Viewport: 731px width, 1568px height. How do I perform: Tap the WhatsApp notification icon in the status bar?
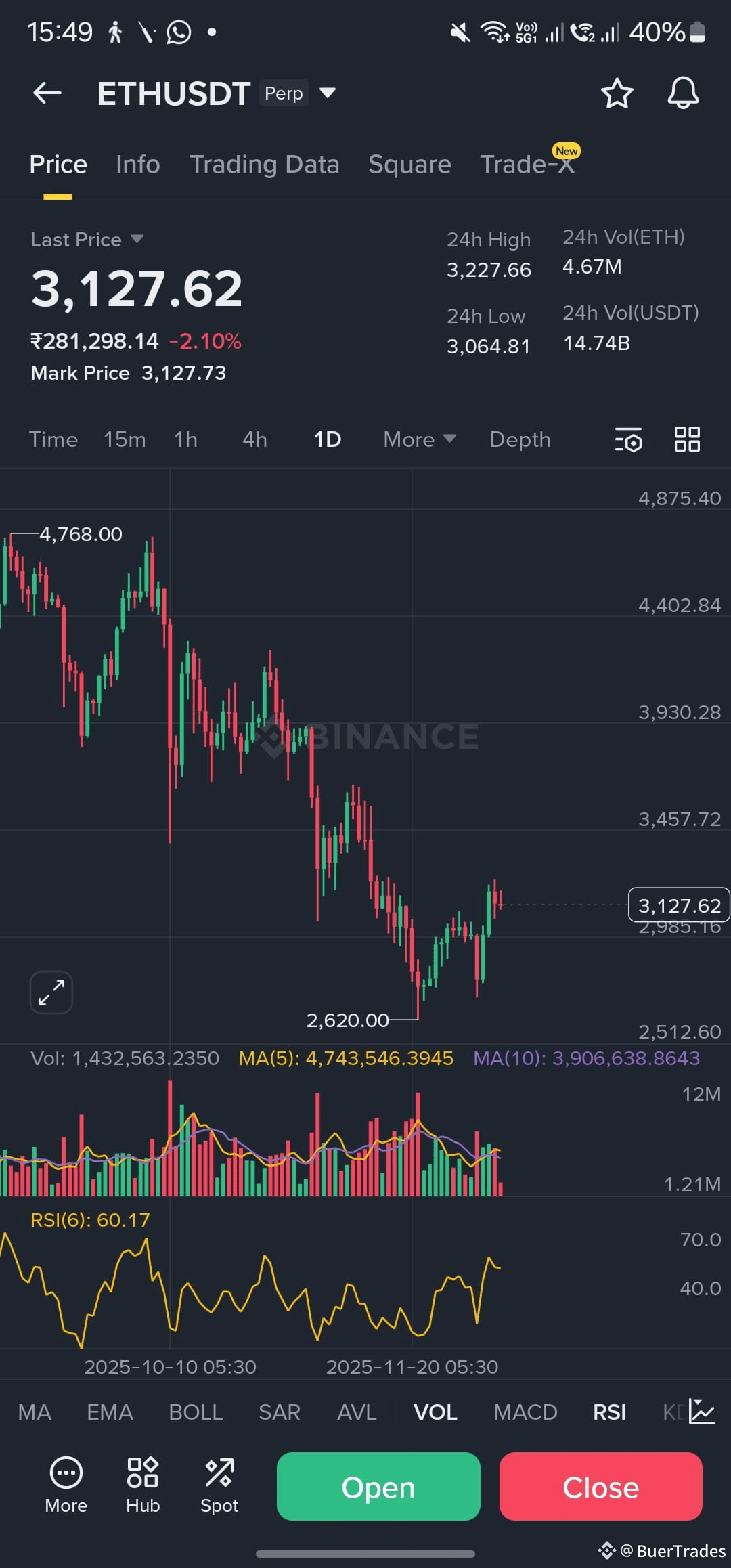point(179,32)
